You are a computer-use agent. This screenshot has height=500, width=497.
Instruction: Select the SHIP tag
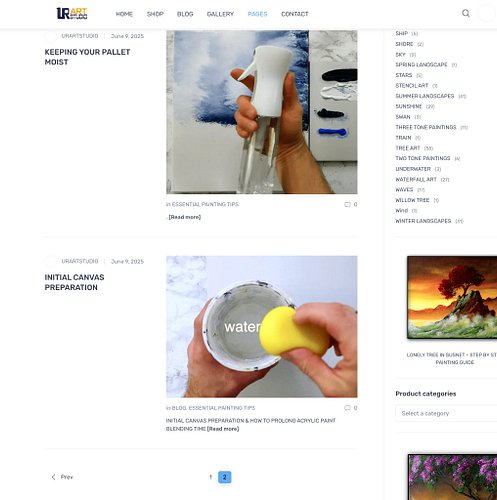tap(402, 33)
